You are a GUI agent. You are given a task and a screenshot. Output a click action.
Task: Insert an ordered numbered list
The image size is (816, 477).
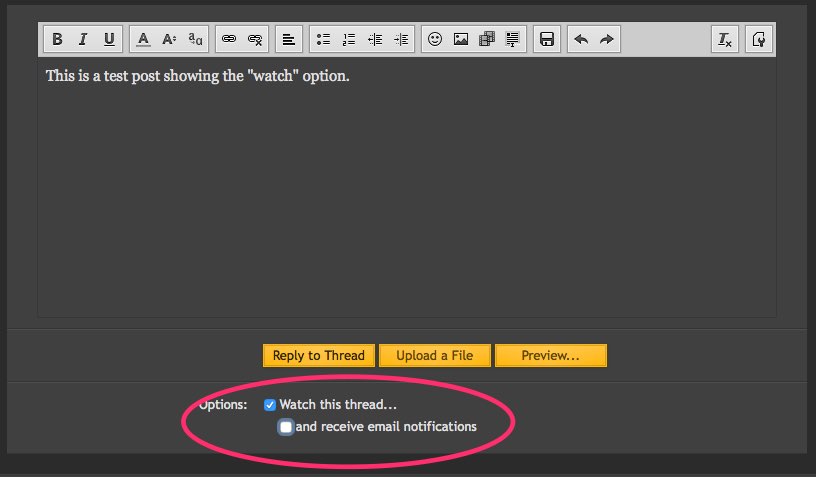pos(349,39)
